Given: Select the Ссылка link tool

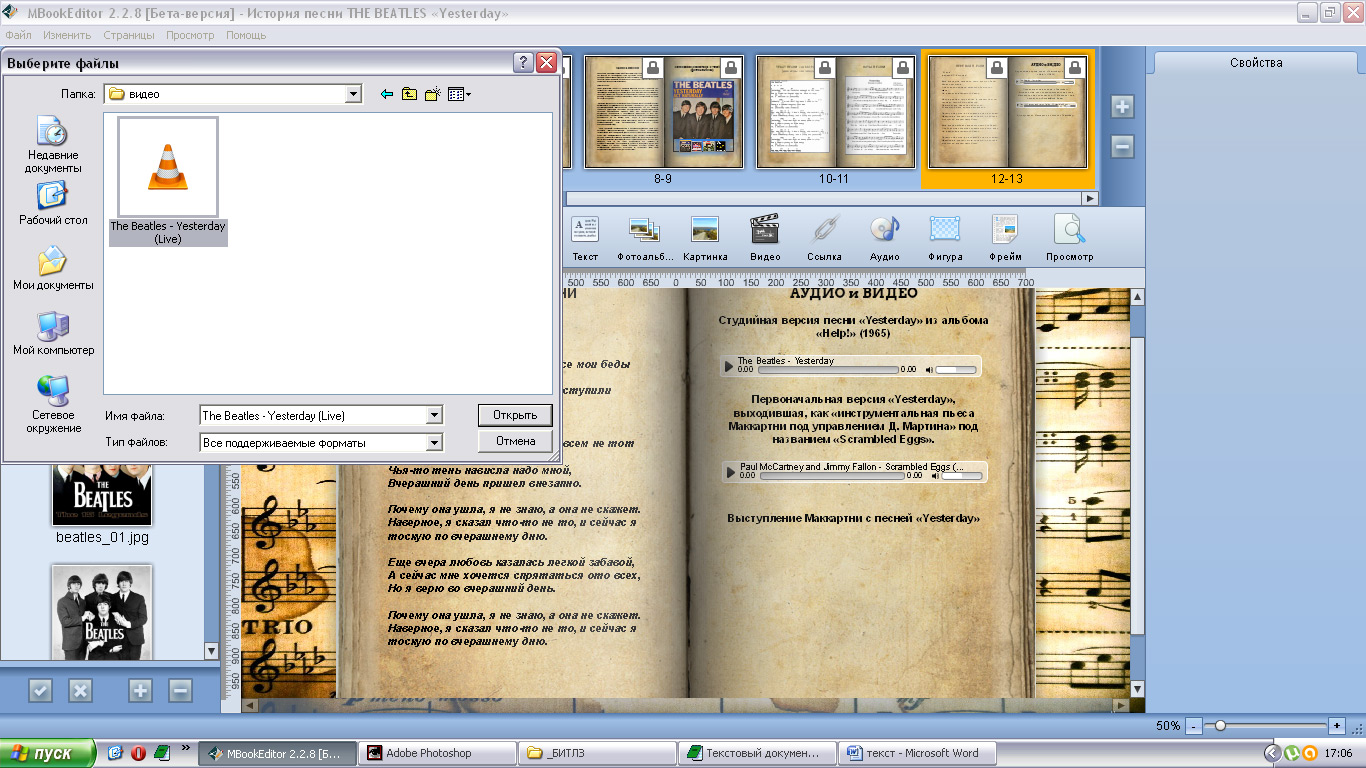Looking at the screenshot, I should [x=825, y=238].
